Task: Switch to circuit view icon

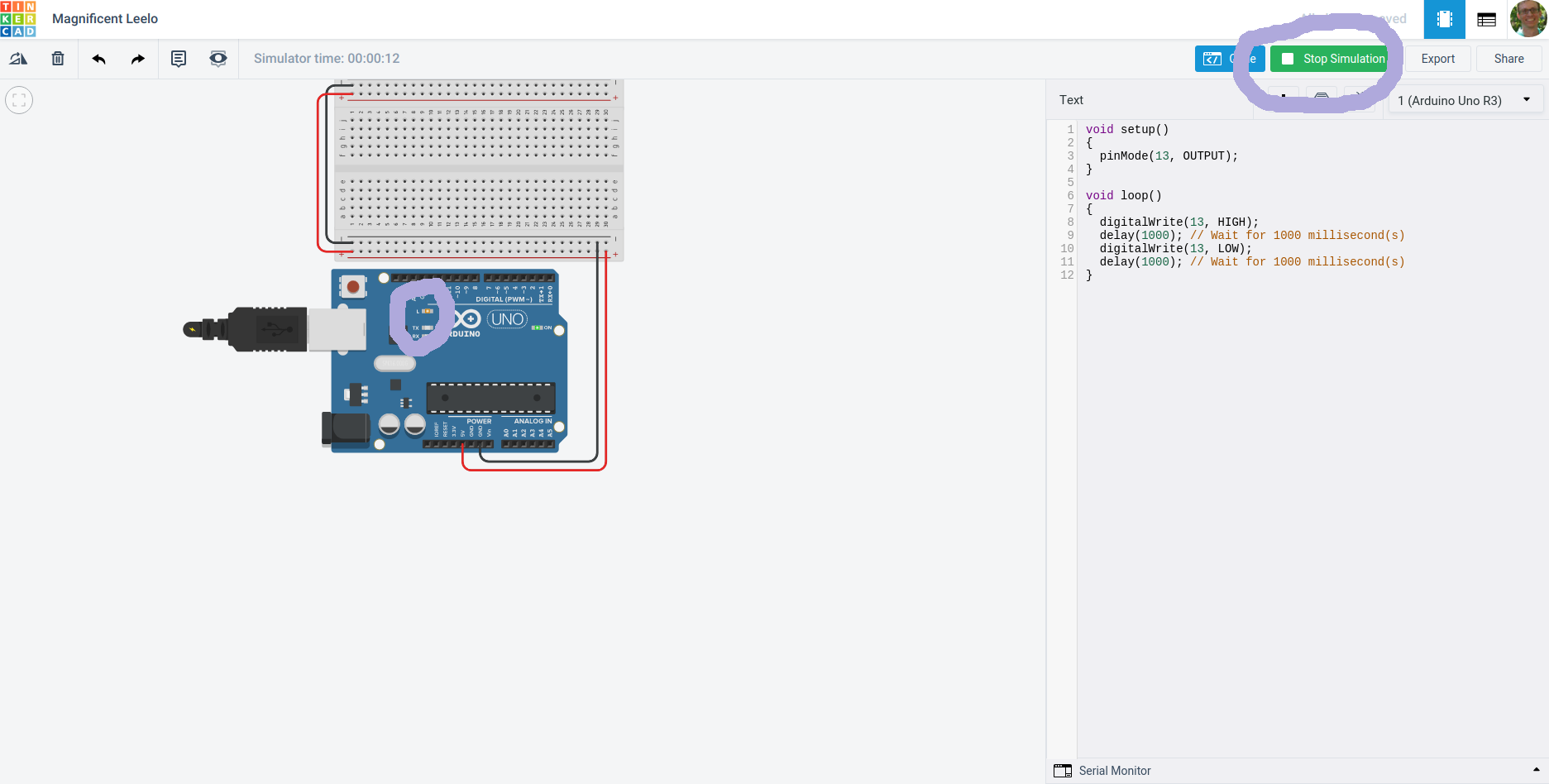Action: coord(1445,19)
